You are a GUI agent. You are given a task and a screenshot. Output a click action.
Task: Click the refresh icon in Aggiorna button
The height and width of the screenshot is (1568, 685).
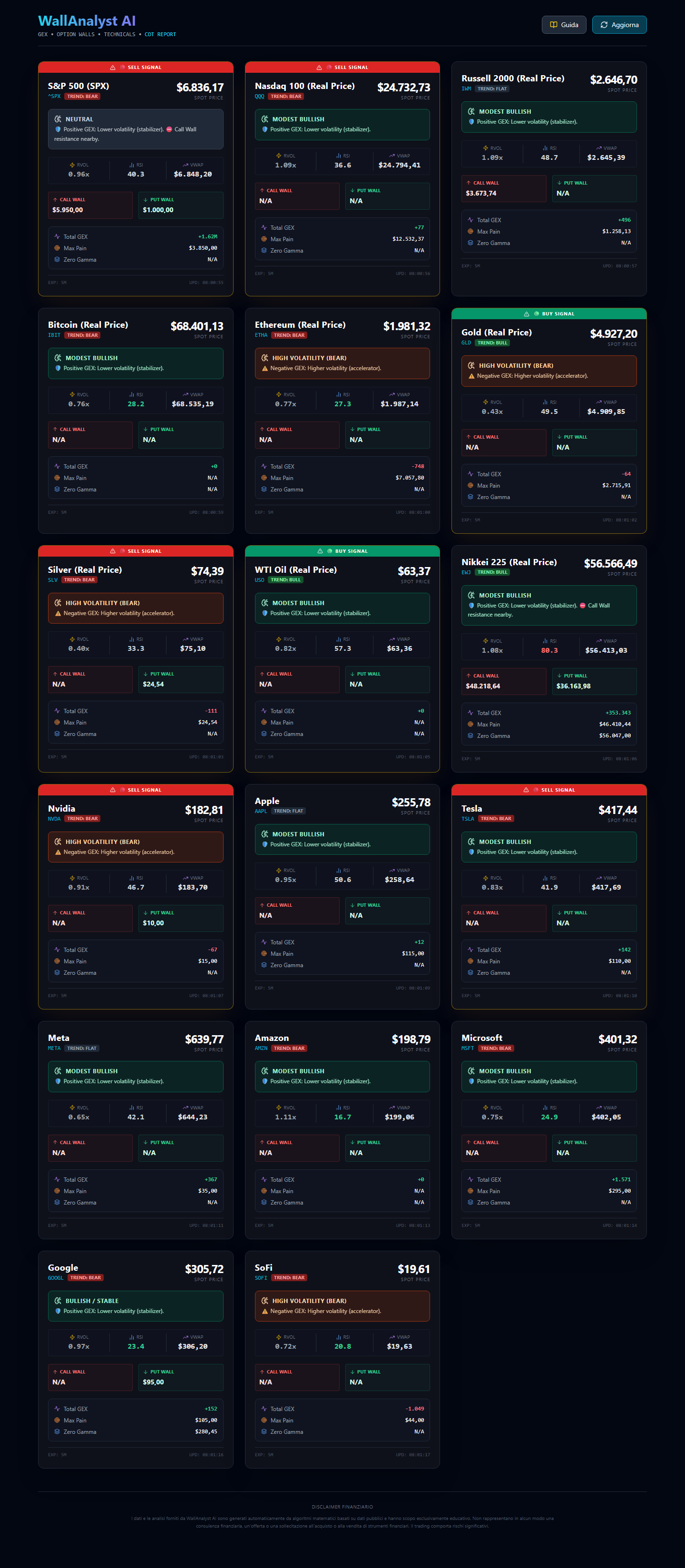(x=604, y=25)
